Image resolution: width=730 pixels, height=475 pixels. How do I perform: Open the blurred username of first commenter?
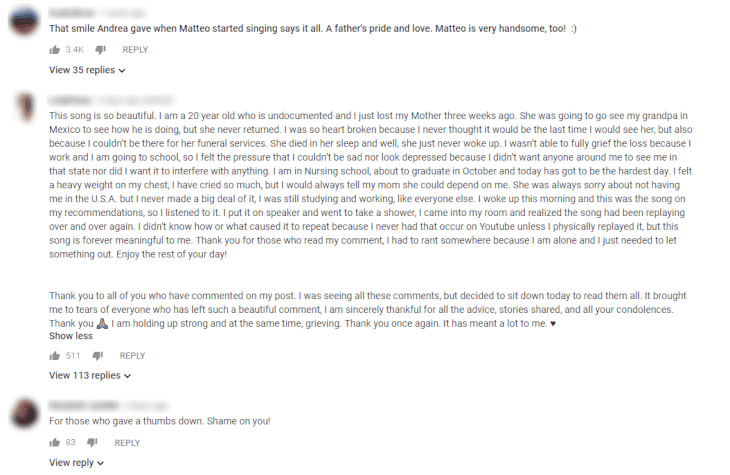[x=71, y=13]
